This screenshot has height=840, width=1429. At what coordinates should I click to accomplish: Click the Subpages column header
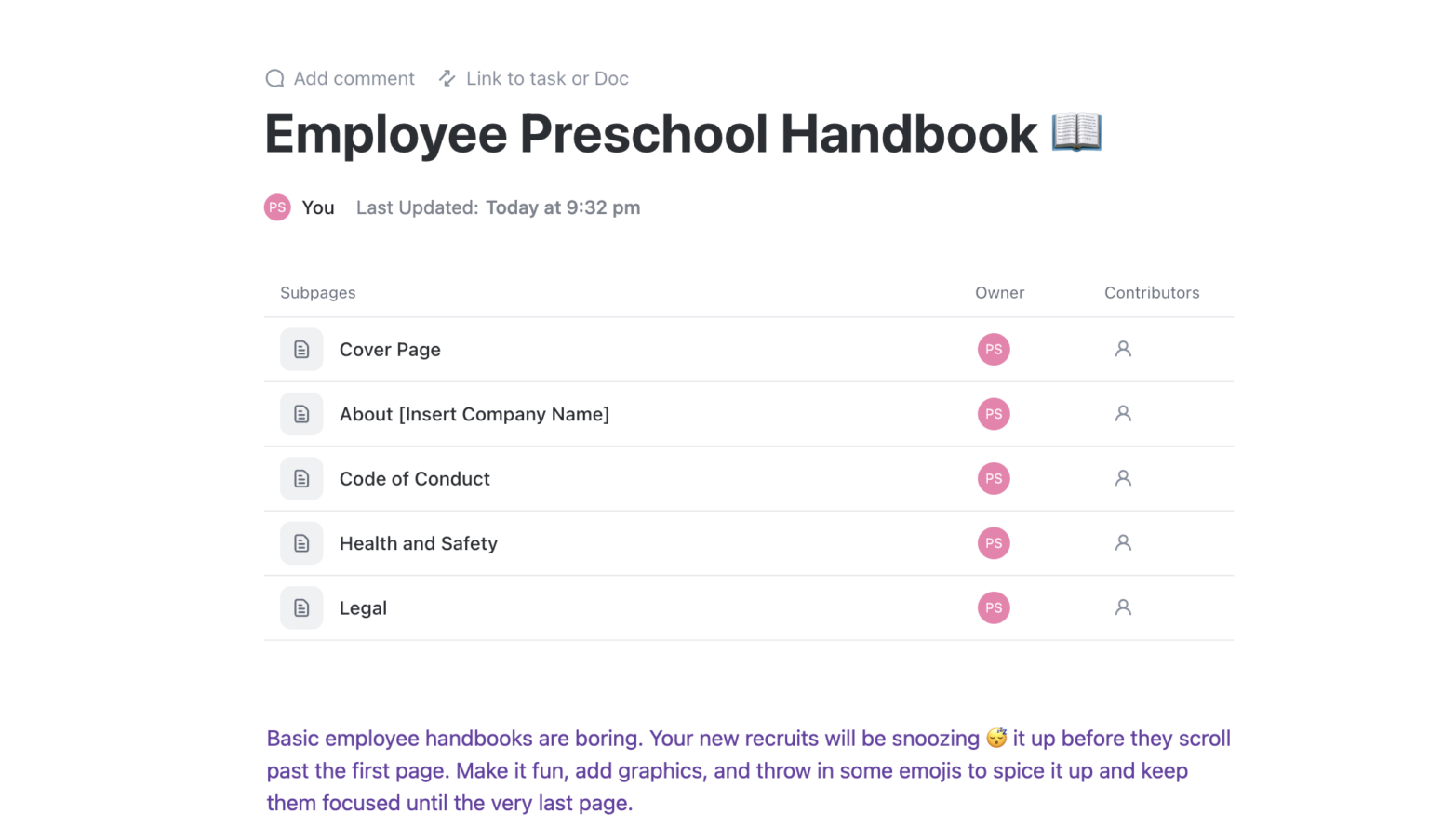point(317,292)
